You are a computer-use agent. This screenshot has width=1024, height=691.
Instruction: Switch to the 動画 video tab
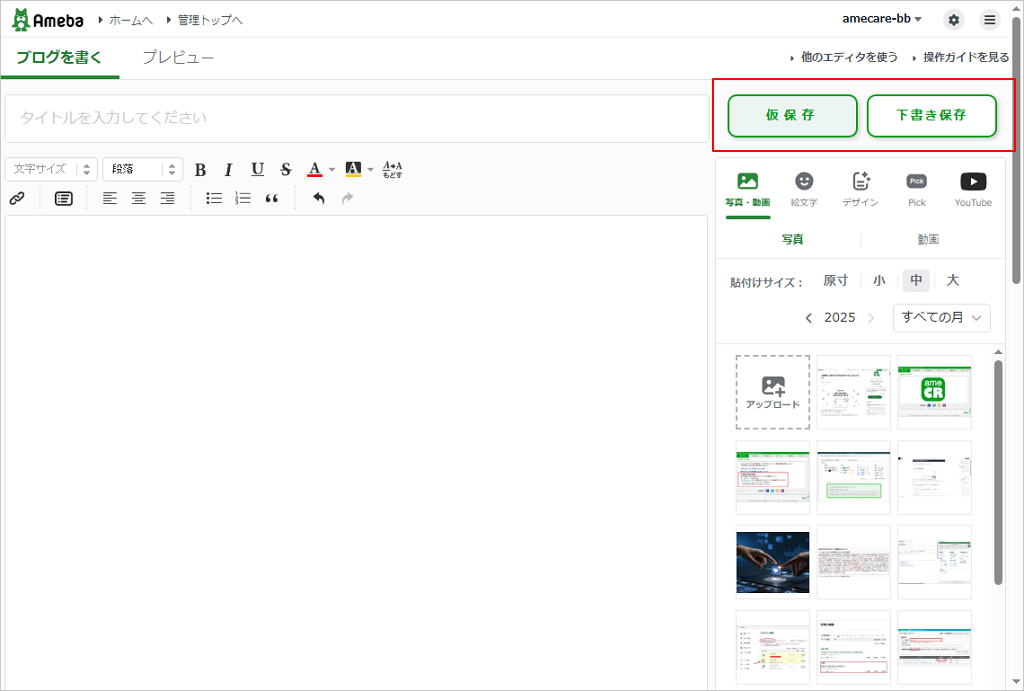928,240
